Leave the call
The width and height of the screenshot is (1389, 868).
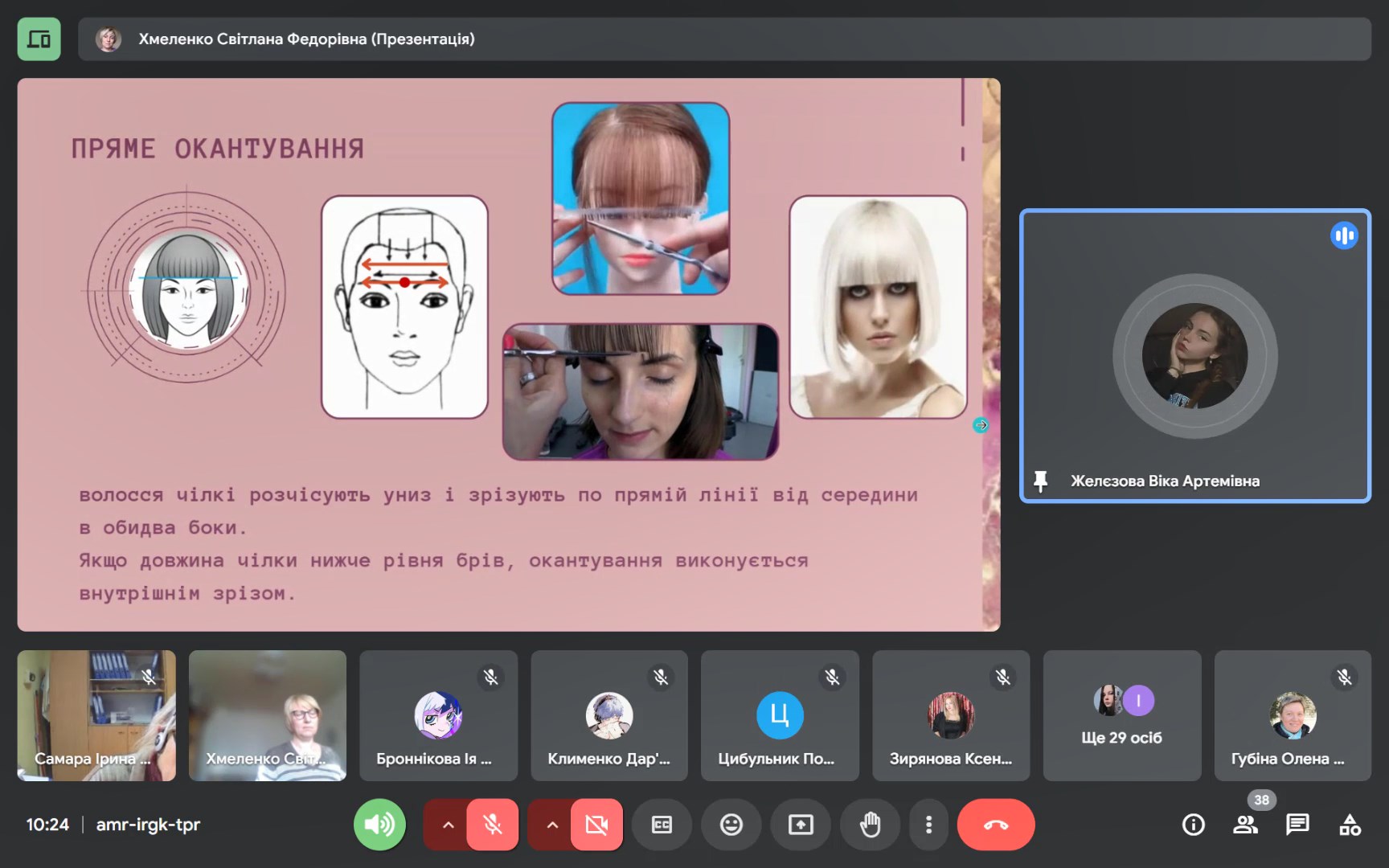coord(996,824)
